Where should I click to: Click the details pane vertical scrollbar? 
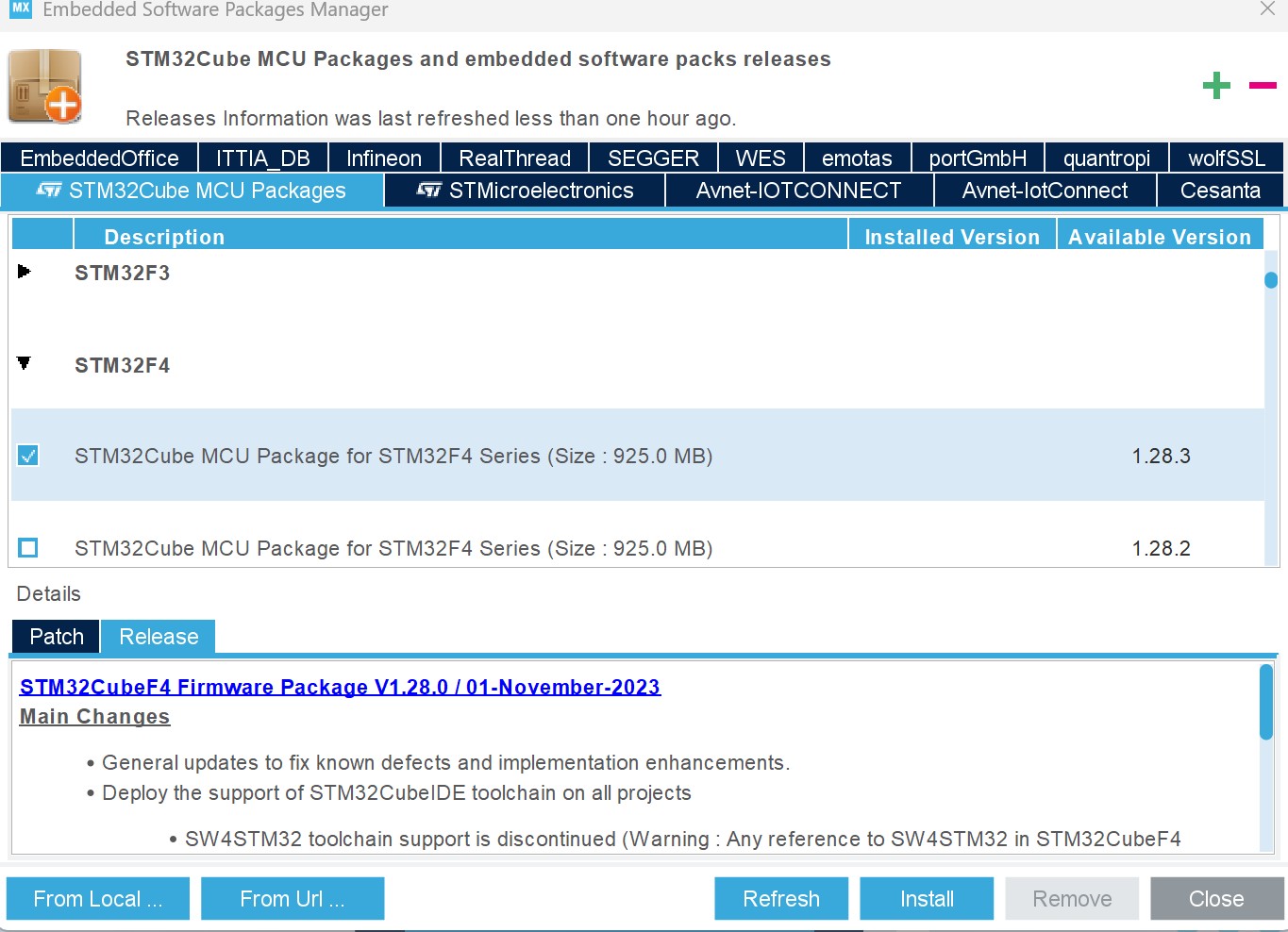coord(1266,703)
